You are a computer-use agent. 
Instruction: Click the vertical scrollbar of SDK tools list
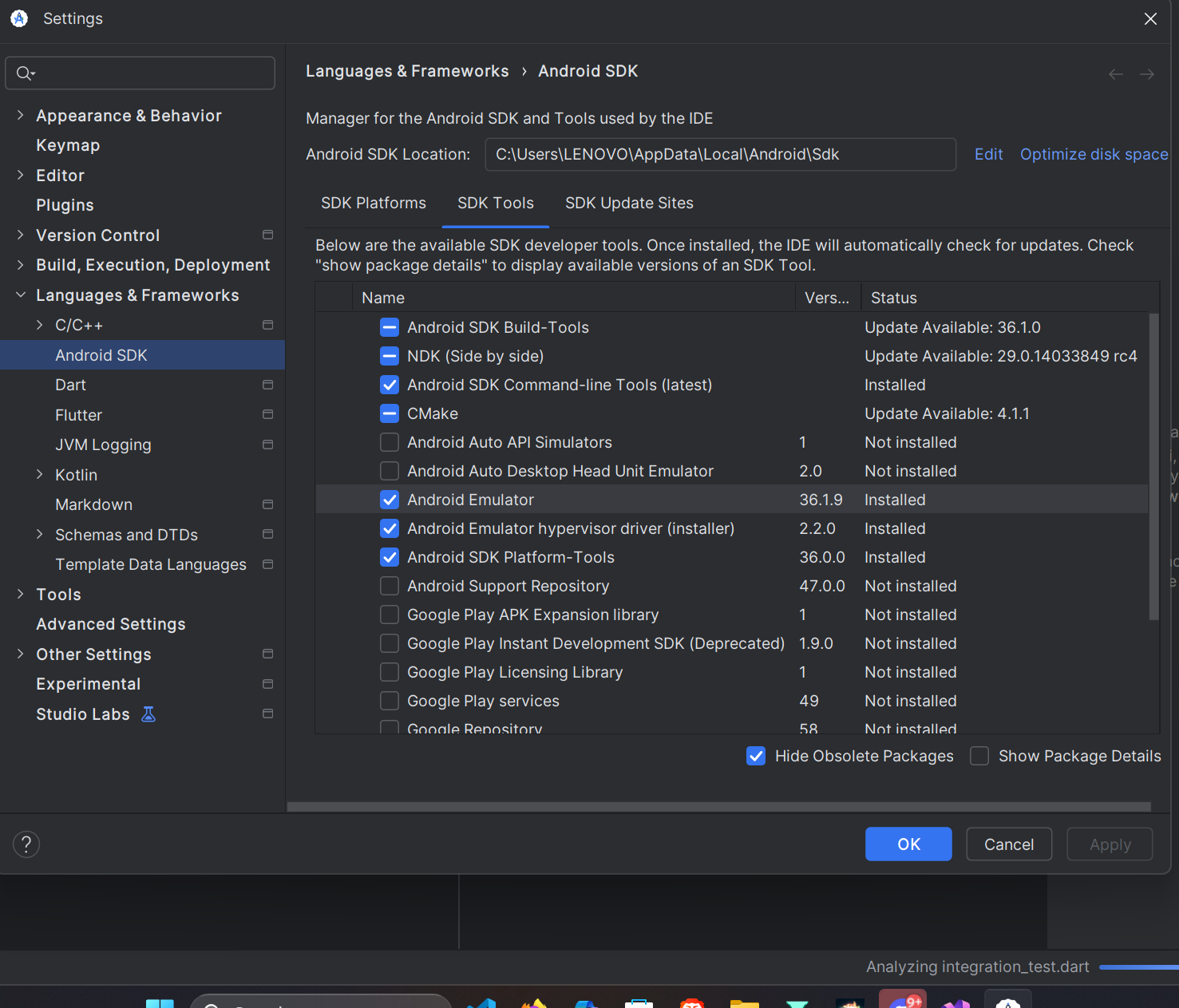1153,467
